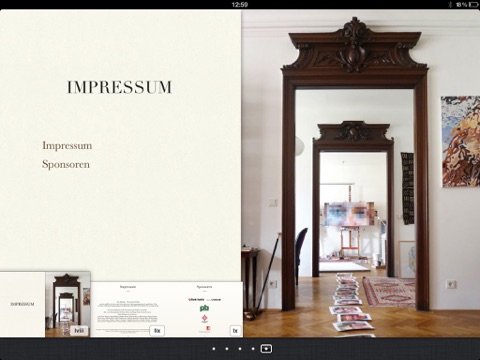Select the doorway photo page thumbnail
Image resolution: width=480 pixels, height=360 pixels.
coord(68,304)
